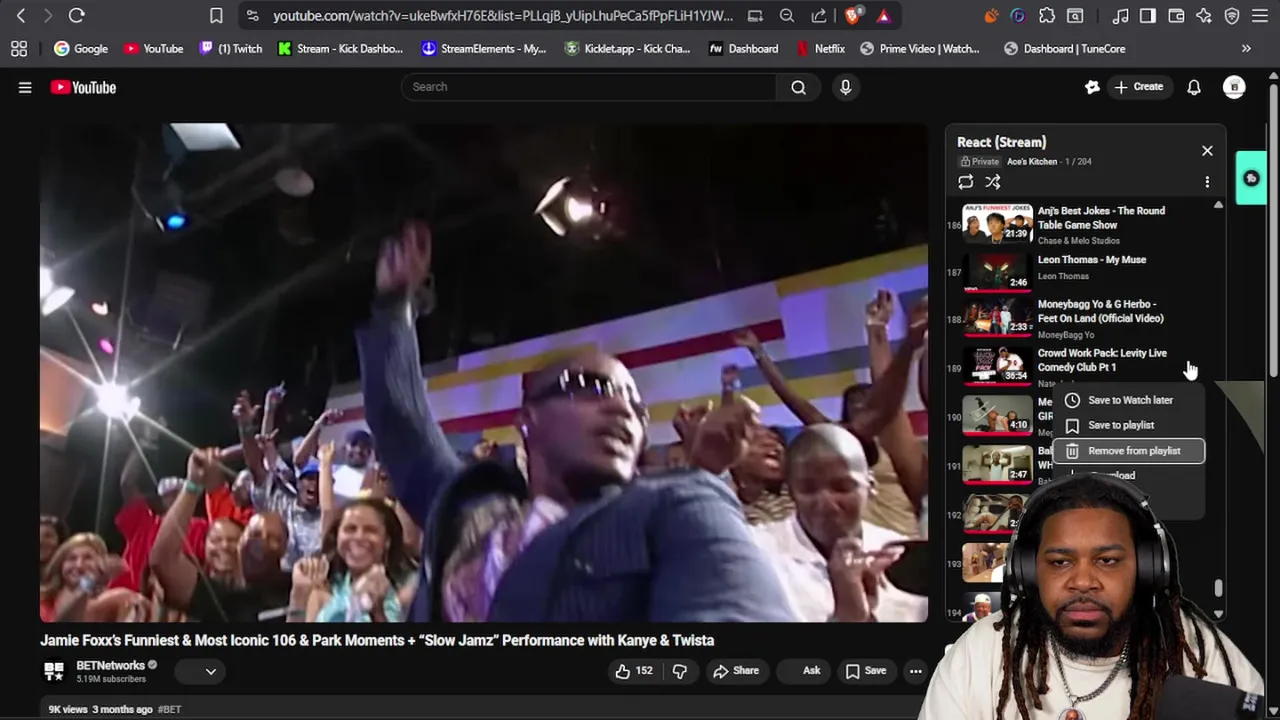Click the music note media control icon
Screen dimensions: 1280x720
click(1120, 16)
